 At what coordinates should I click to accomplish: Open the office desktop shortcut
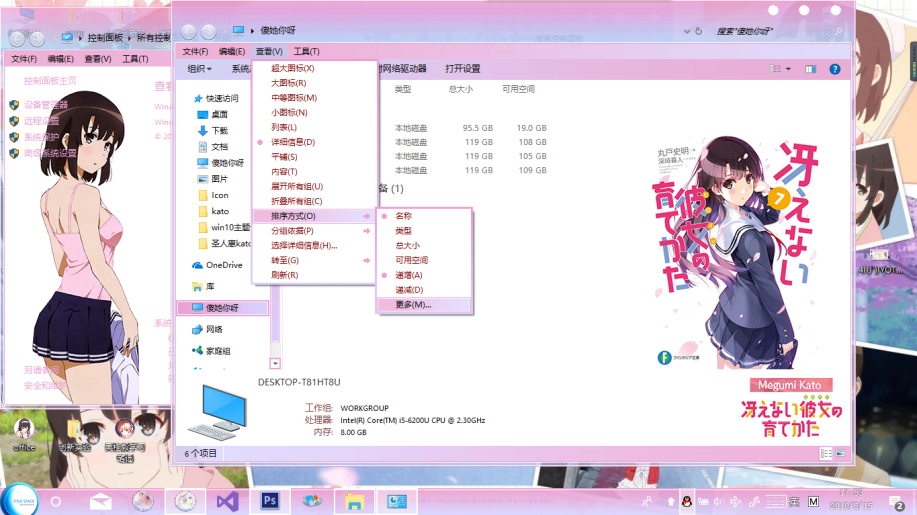(x=24, y=435)
